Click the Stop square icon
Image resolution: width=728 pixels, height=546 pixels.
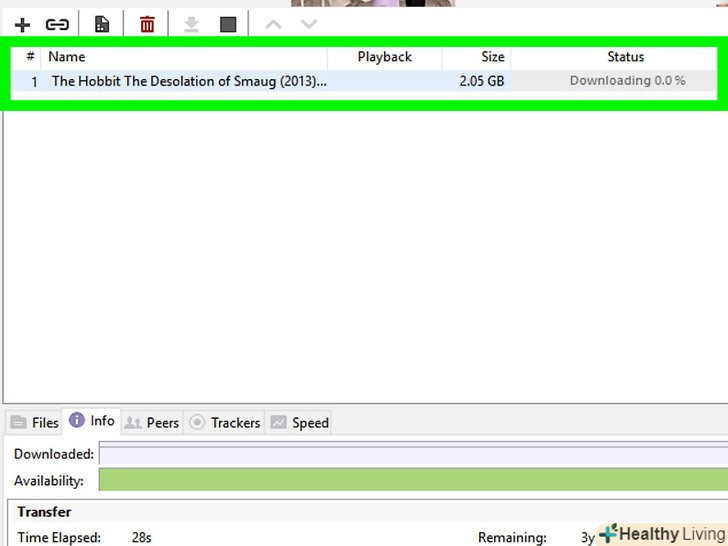coord(228,24)
